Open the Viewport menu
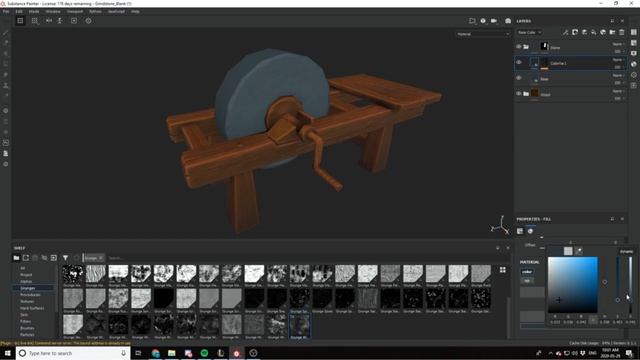640x360 pixels. 75,11
